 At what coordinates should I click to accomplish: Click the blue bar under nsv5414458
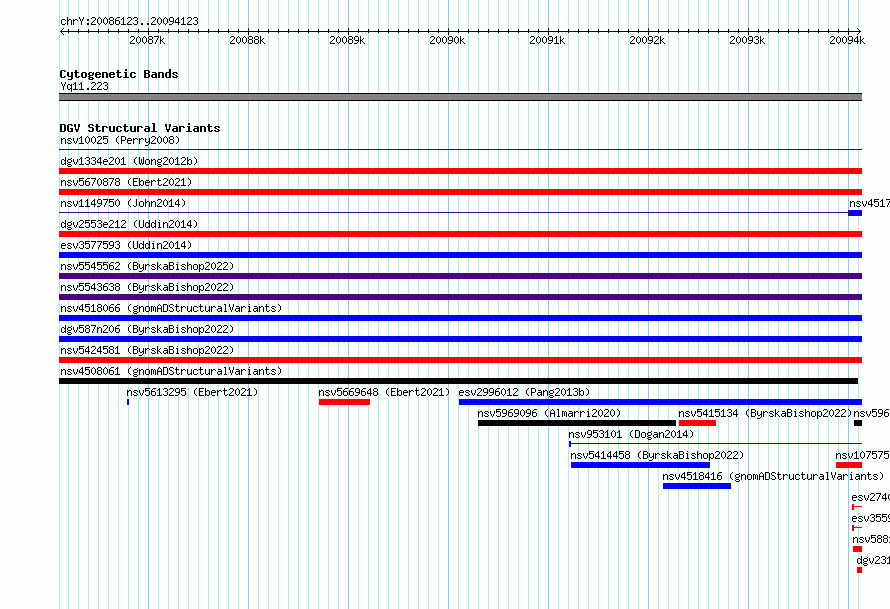click(x=640, y=465)
